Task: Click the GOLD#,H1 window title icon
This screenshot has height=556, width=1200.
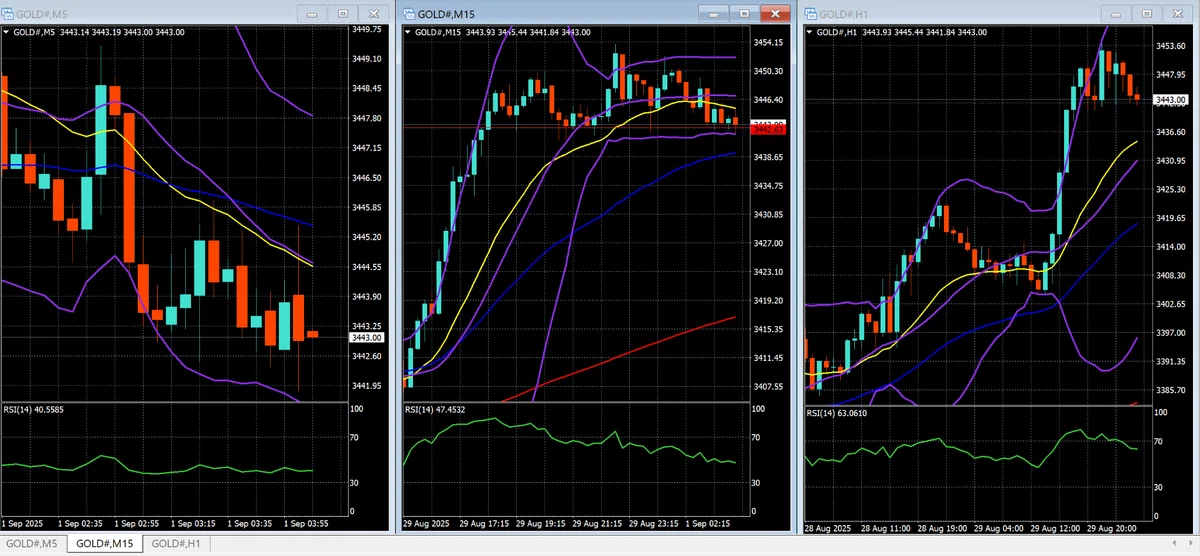Action: (809, 14)
